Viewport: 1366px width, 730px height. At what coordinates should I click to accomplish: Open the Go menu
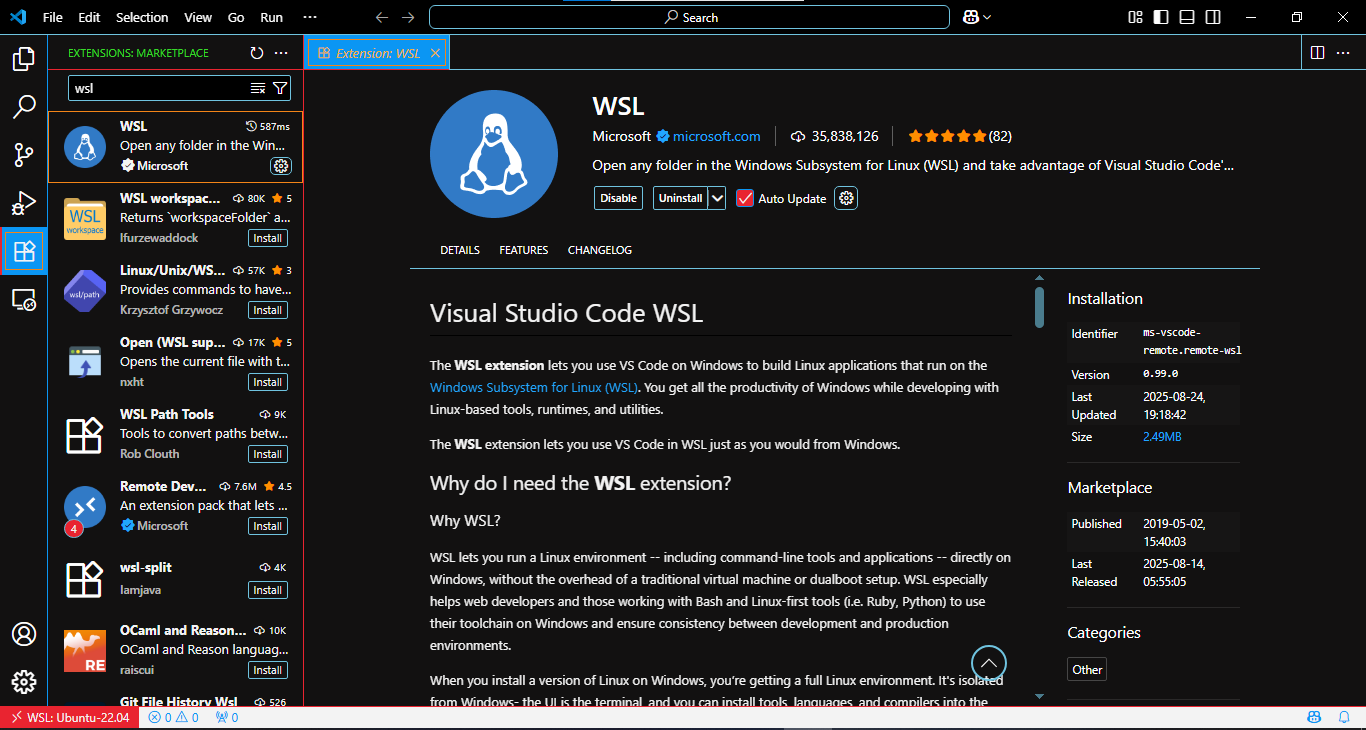pyautogui.click(x=236, y=17)
